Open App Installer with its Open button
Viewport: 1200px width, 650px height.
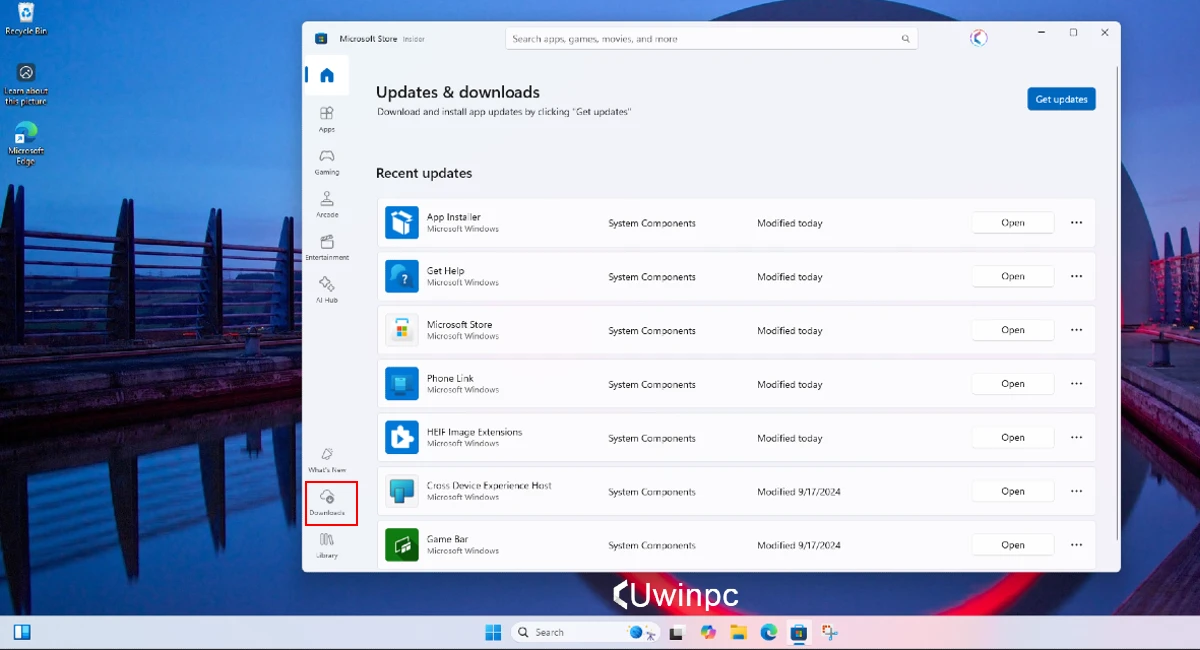1013,223
